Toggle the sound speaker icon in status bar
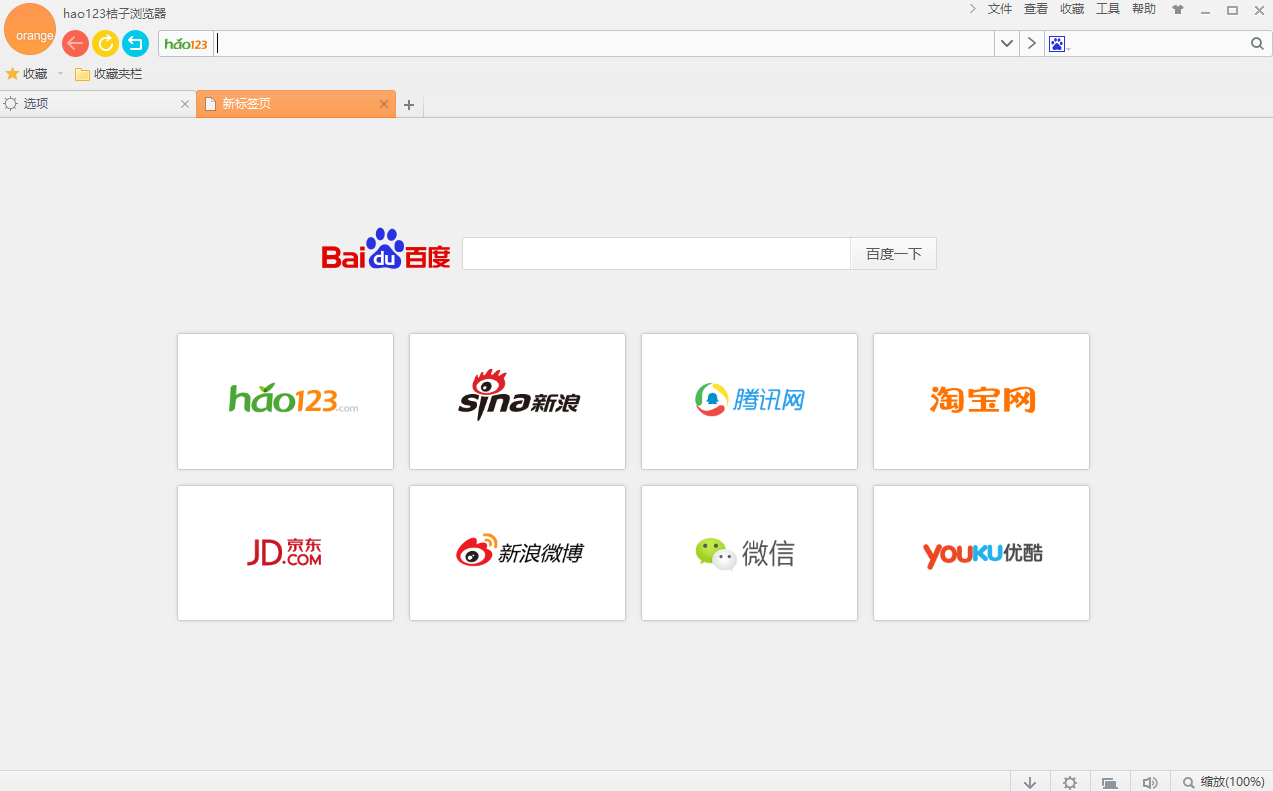 (x=1150, y=782)
